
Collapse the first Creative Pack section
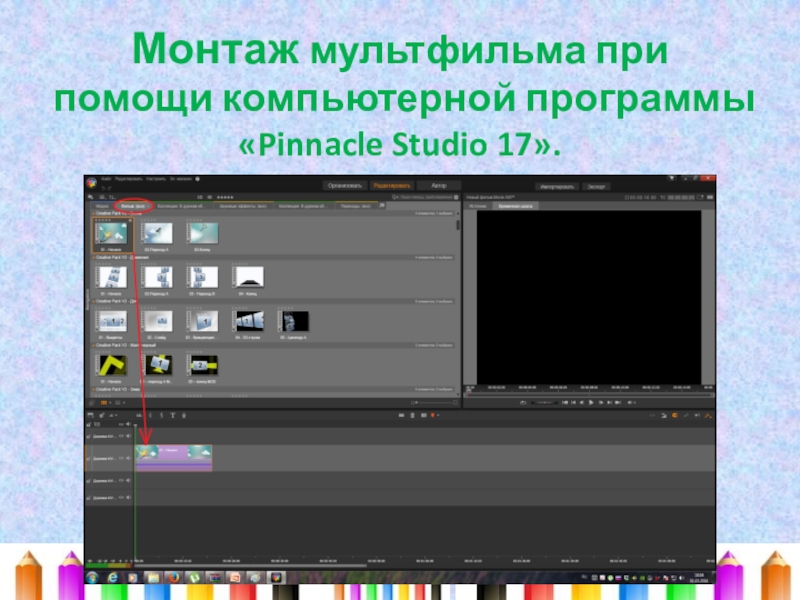point(93,213)
